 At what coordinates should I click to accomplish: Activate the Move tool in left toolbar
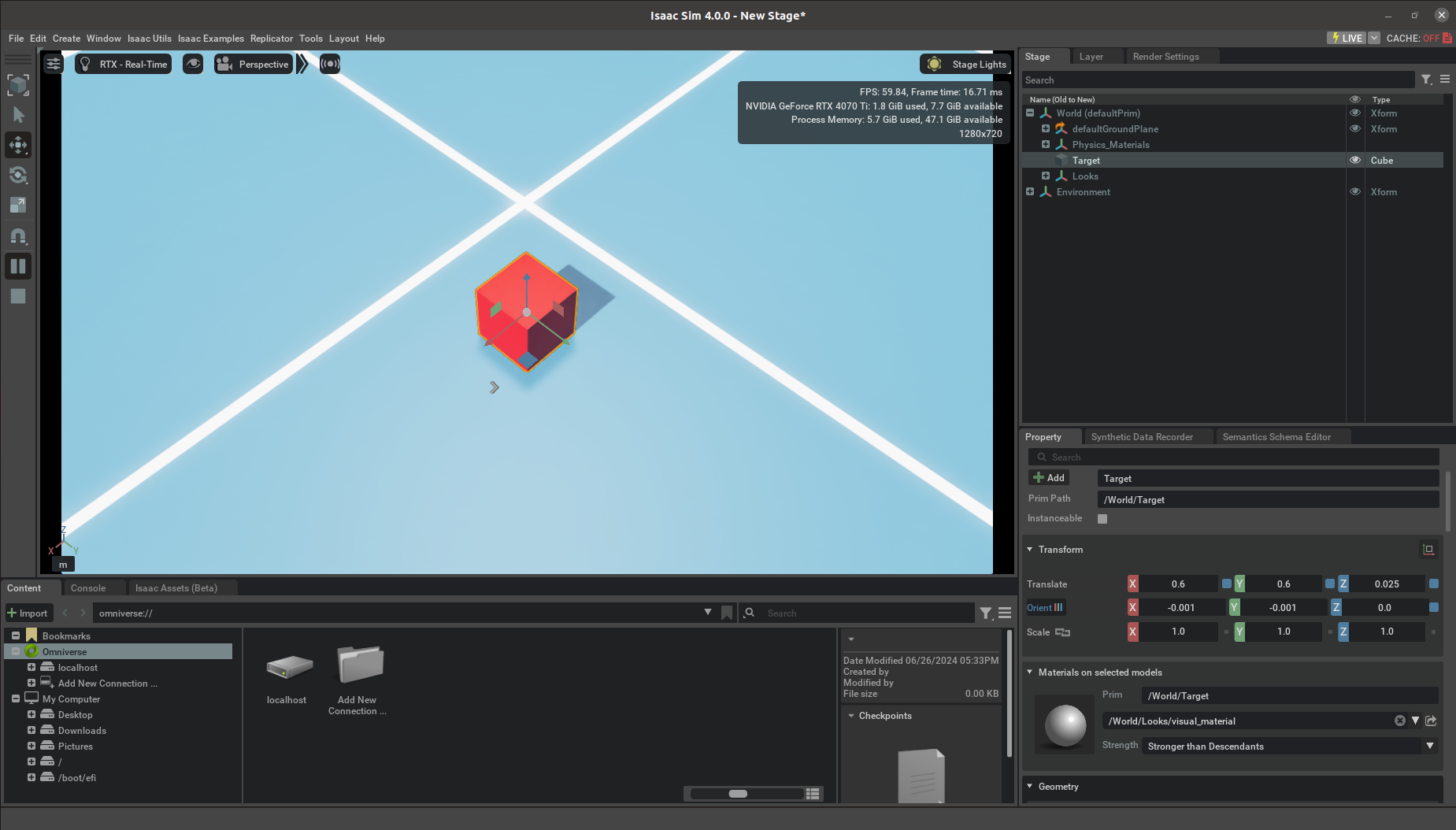coord(18,145)
